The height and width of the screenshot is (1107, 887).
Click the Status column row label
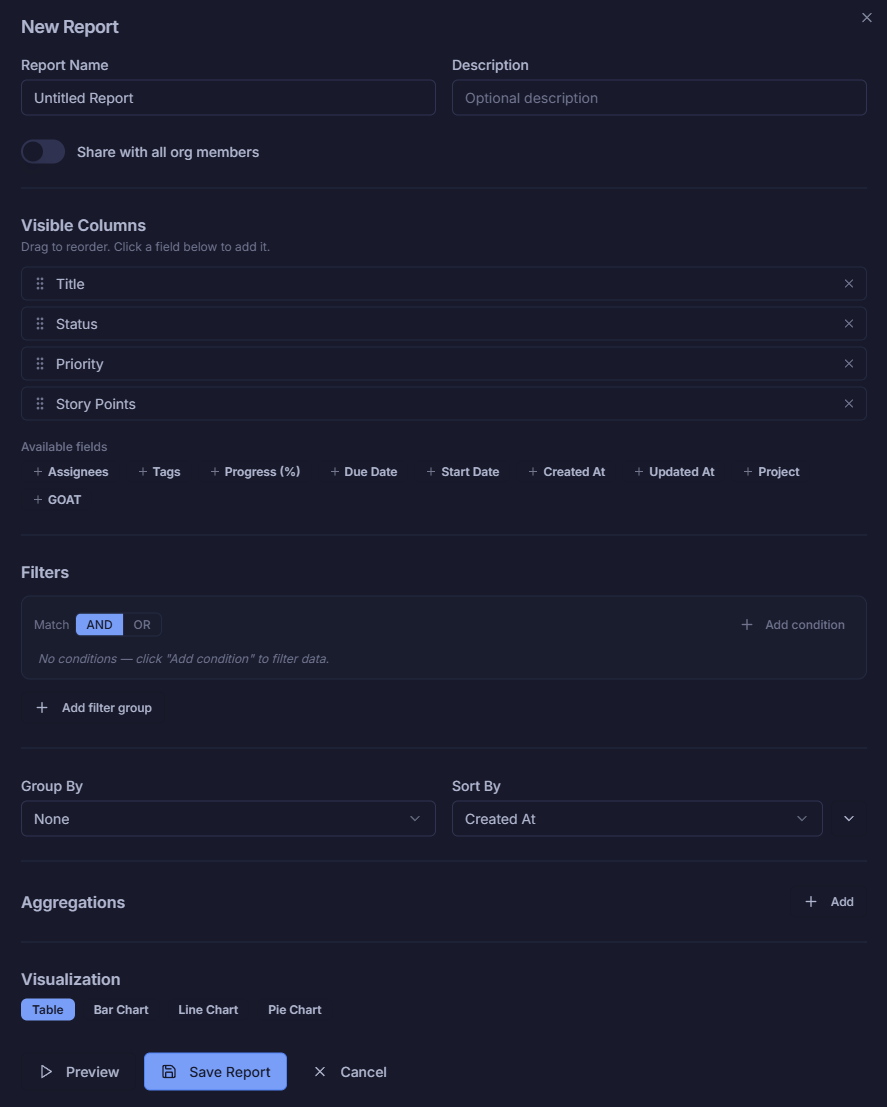[76, 324]
